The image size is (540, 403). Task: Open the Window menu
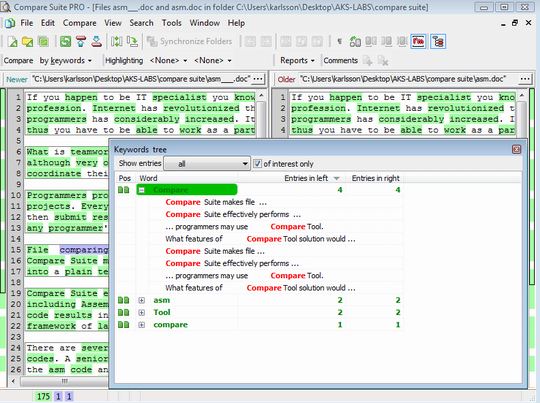(205, 23)
